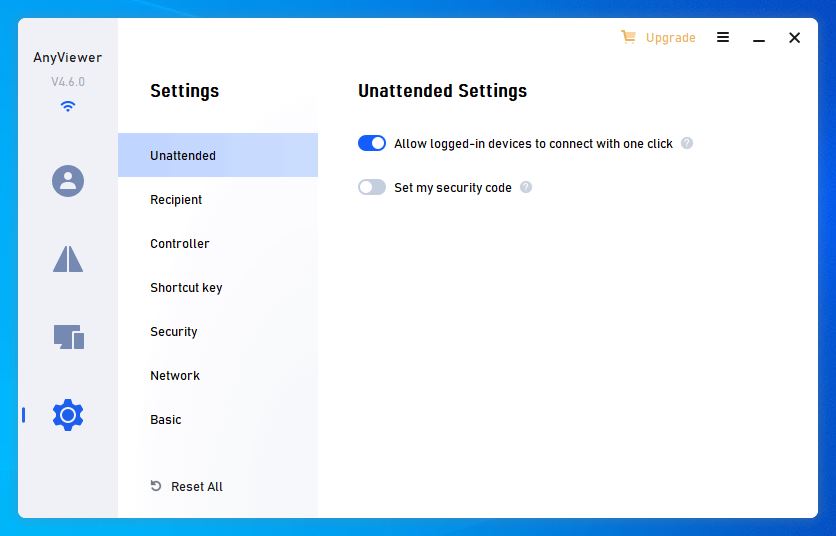This screenshot has height=536, width=836.
Task: Click the shopping cart icon beside Upgrade
Action: tap(628, 37)
